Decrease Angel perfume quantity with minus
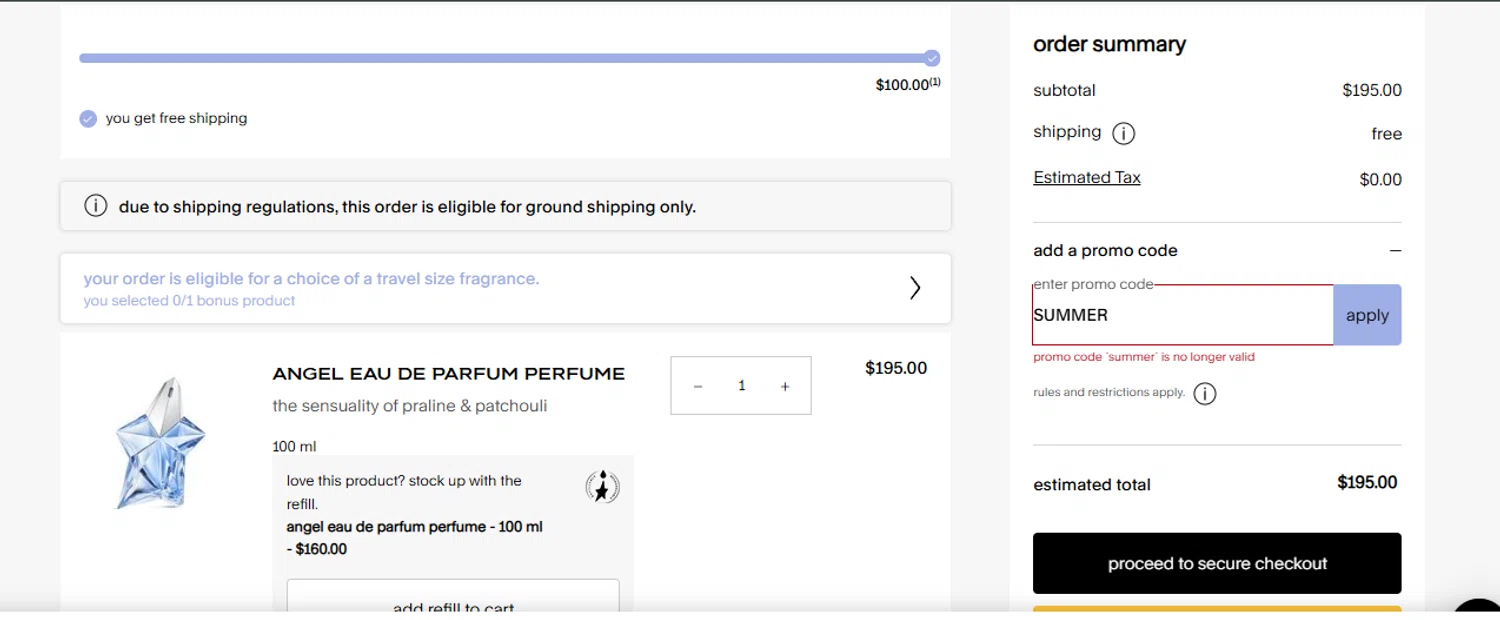The image size is (1500, 620). pyautogui.click(x=698, y=386)
